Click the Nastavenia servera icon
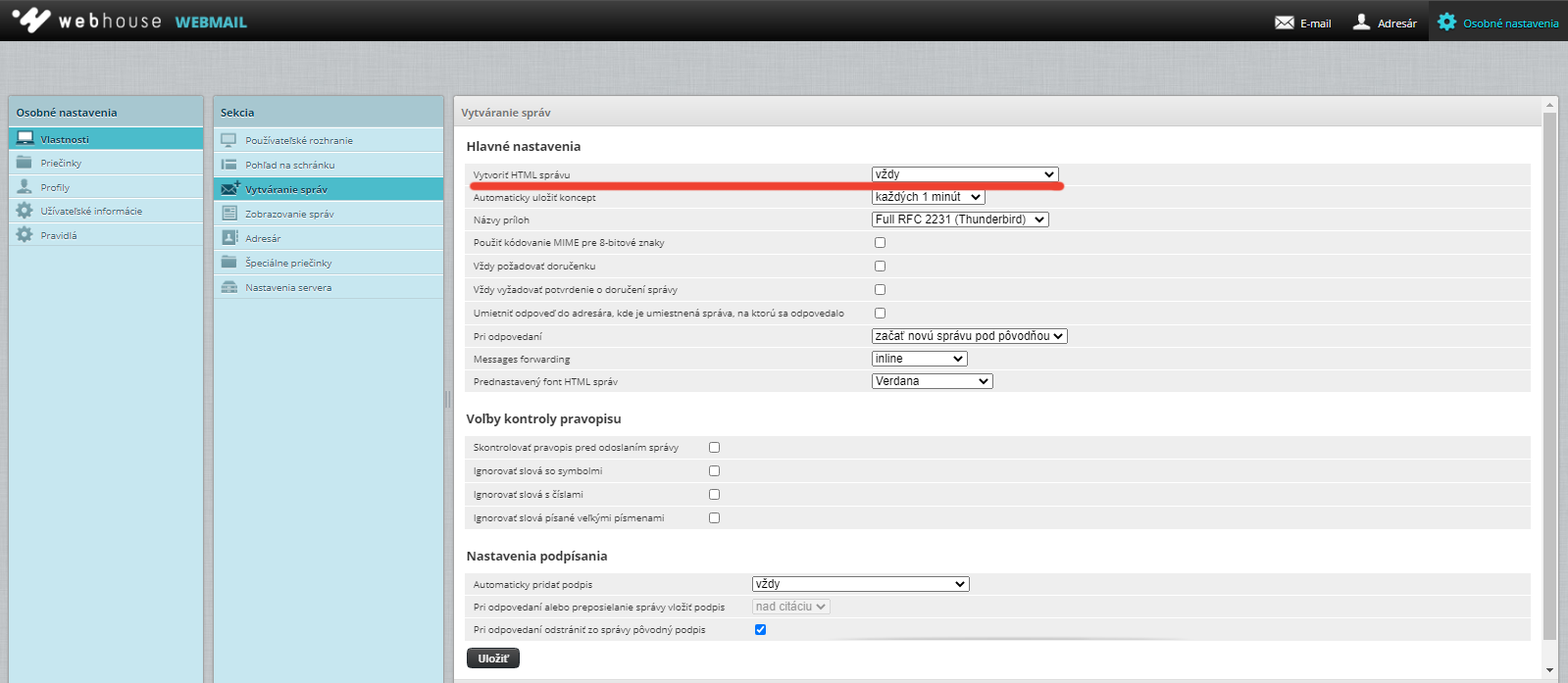The height and width of the screenshot is (683, 1568). [228, 287]
